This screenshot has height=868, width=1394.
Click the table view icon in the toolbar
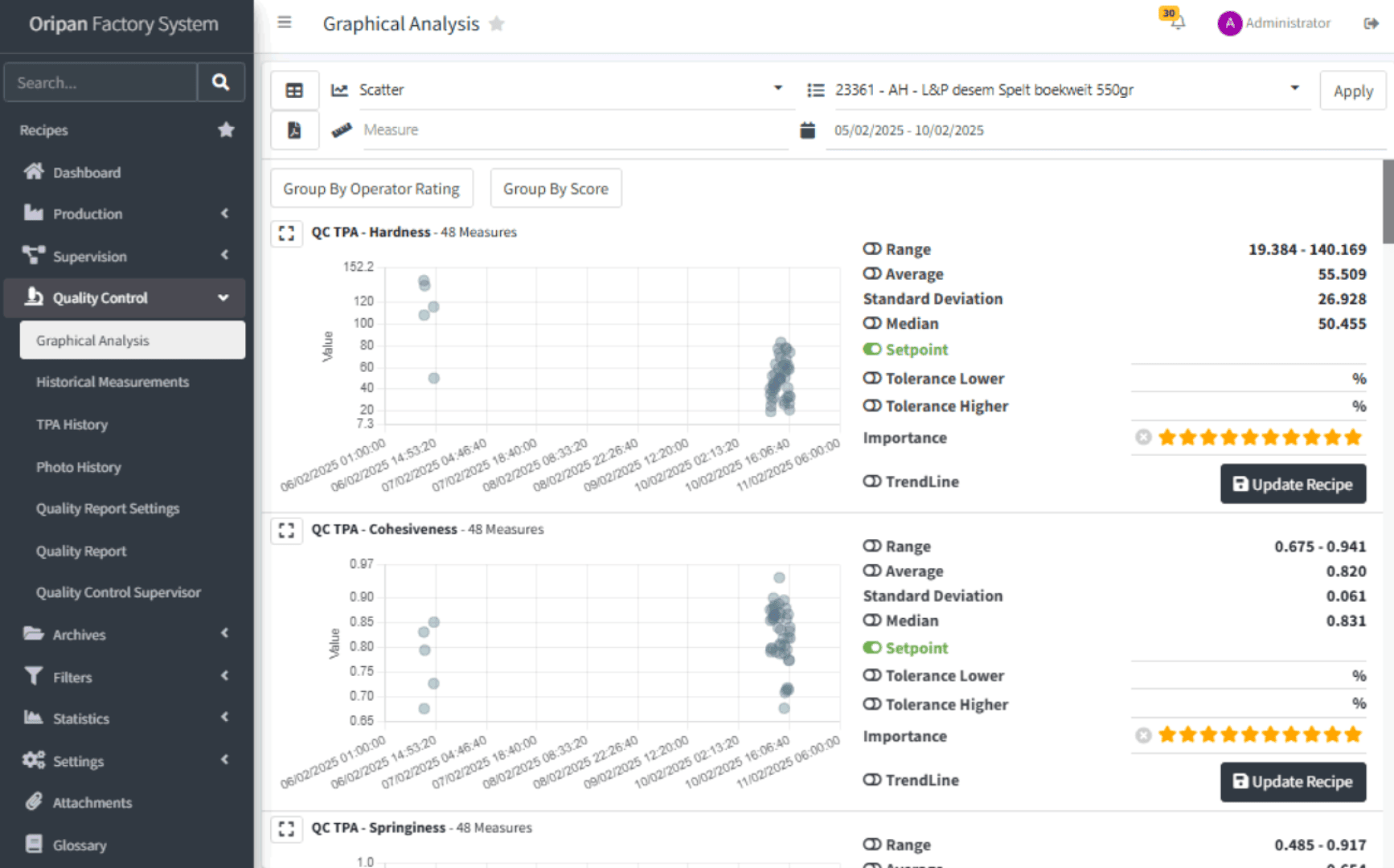(x=294, y=89)
